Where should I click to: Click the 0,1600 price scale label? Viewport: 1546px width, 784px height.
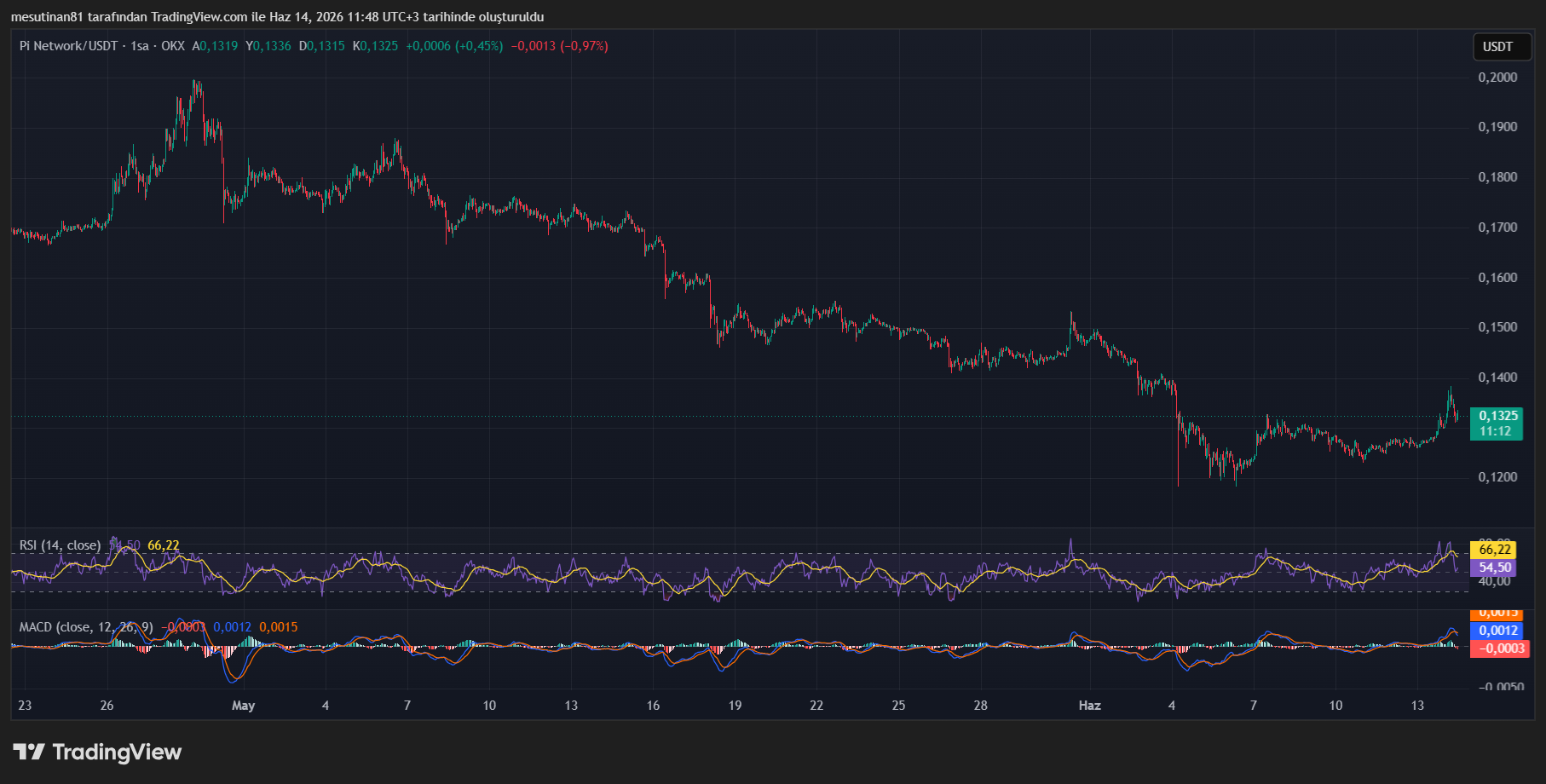tap(1497, 278)
